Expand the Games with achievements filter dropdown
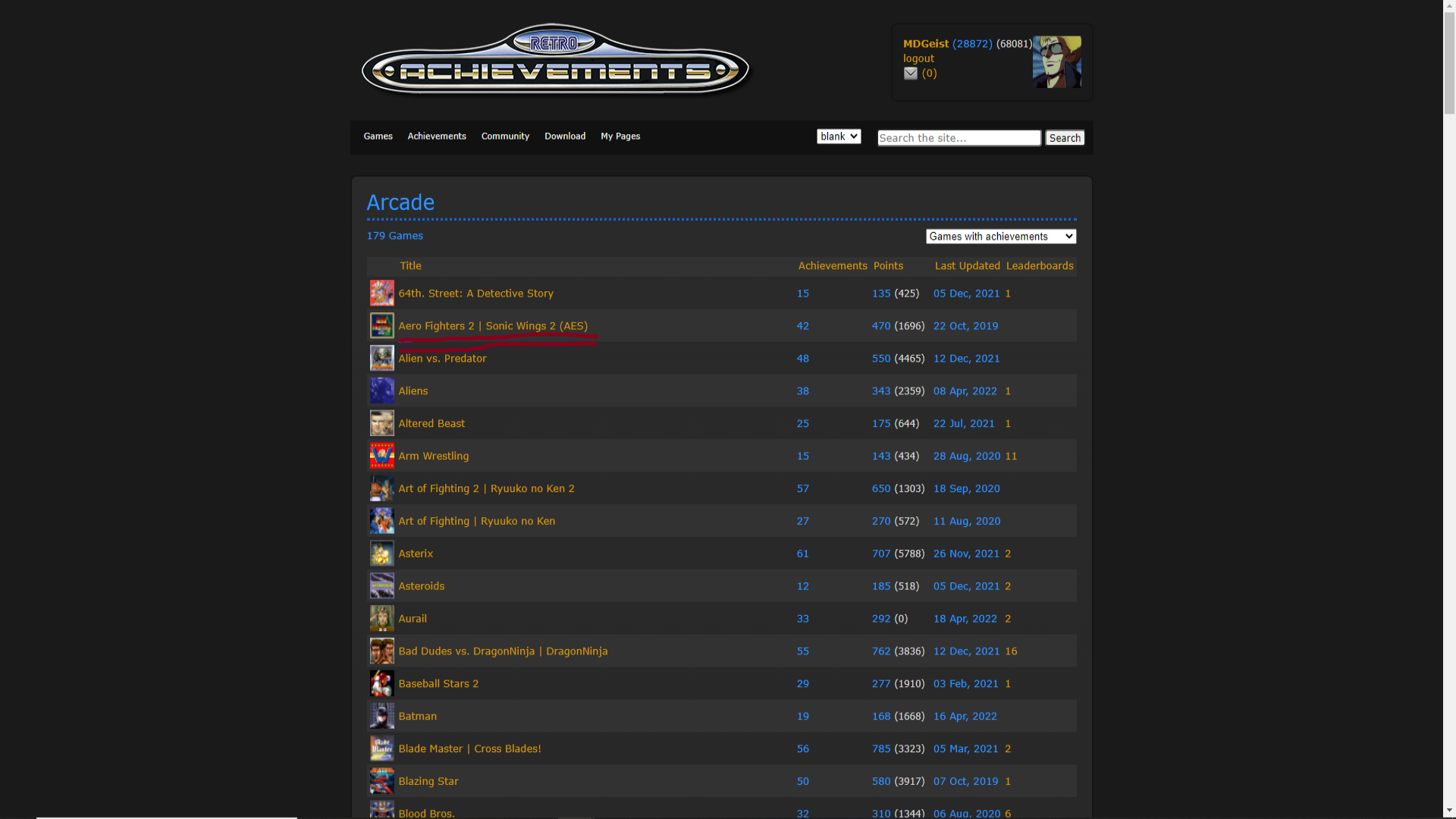 [x=1001, y=237]
